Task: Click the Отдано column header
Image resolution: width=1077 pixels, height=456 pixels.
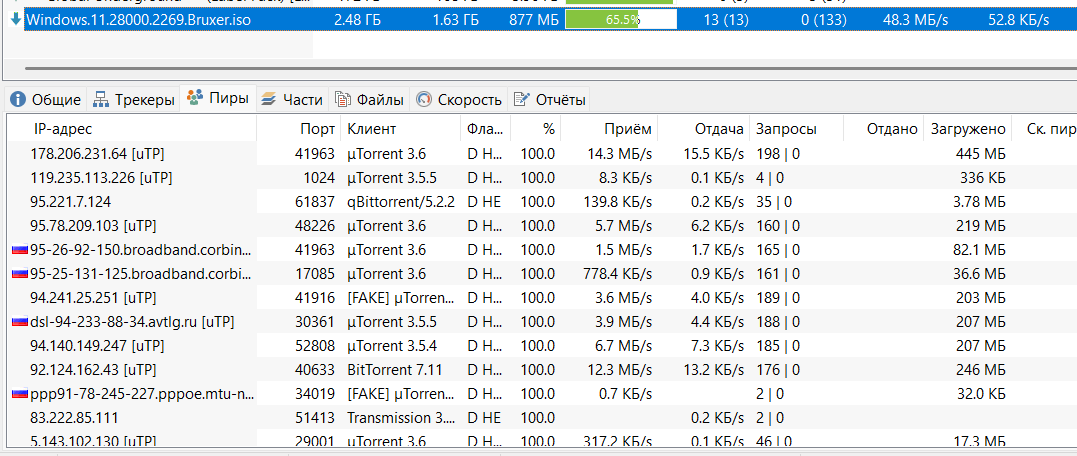Action: pyautogui.click(x=883, y=129)
